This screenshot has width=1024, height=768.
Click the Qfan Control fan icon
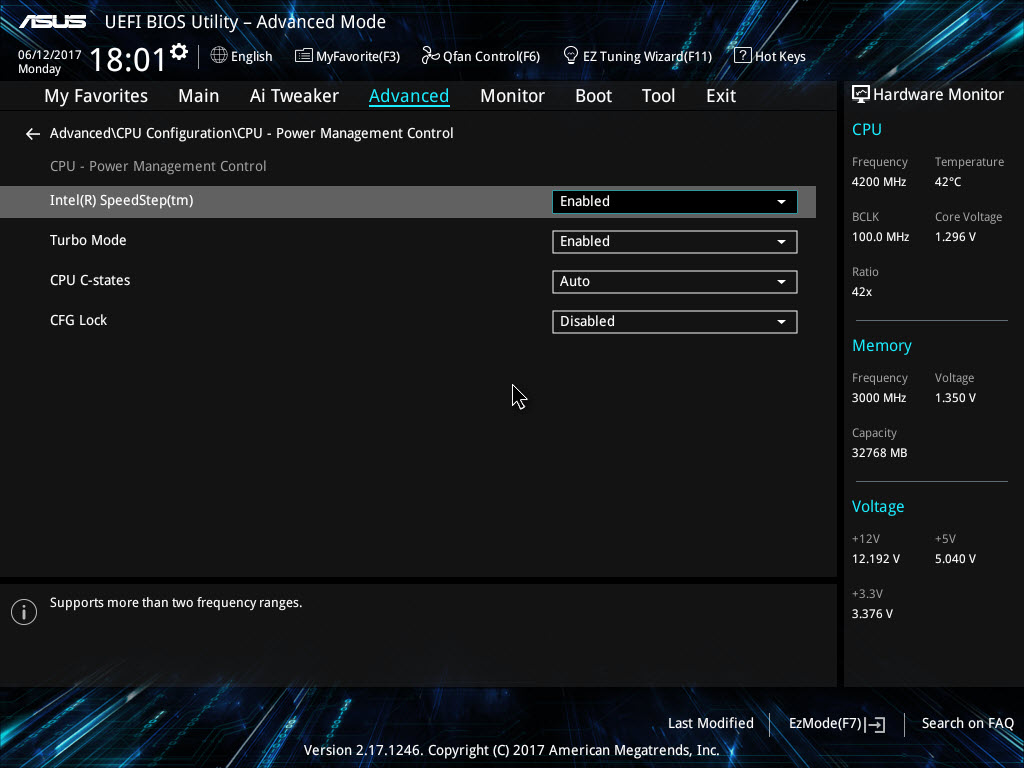click(x=430, y=56)
